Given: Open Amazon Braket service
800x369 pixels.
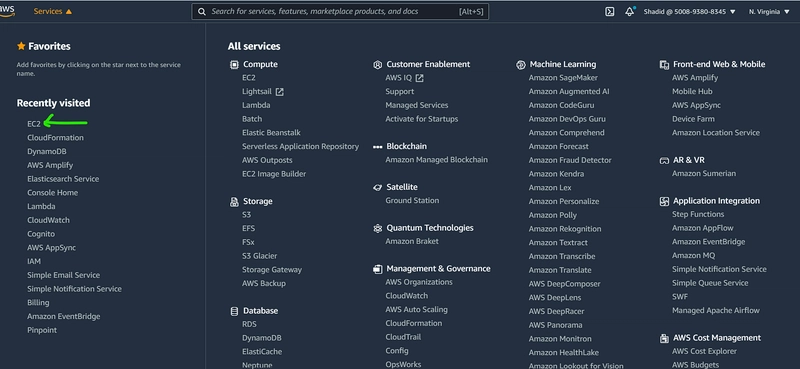Looking at the screenshot, I should 412,241.
